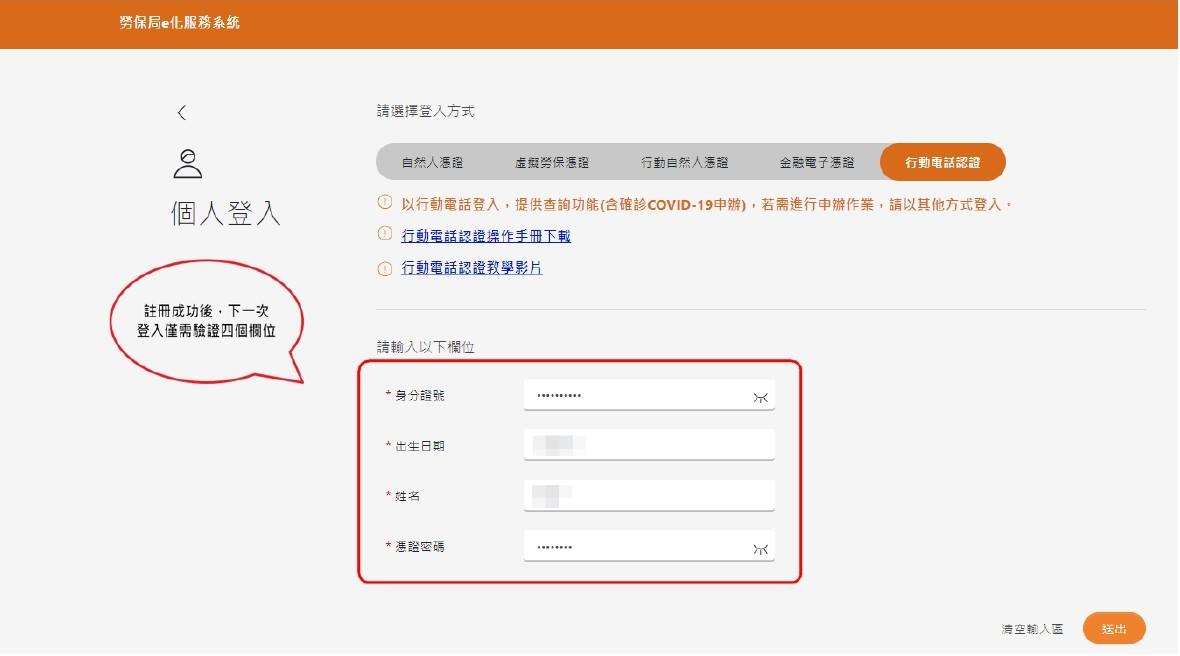Viewport: 1180px width, 656px height.
Task: Focus the 身分證號 input field
Action: click(x=649, y=396)
